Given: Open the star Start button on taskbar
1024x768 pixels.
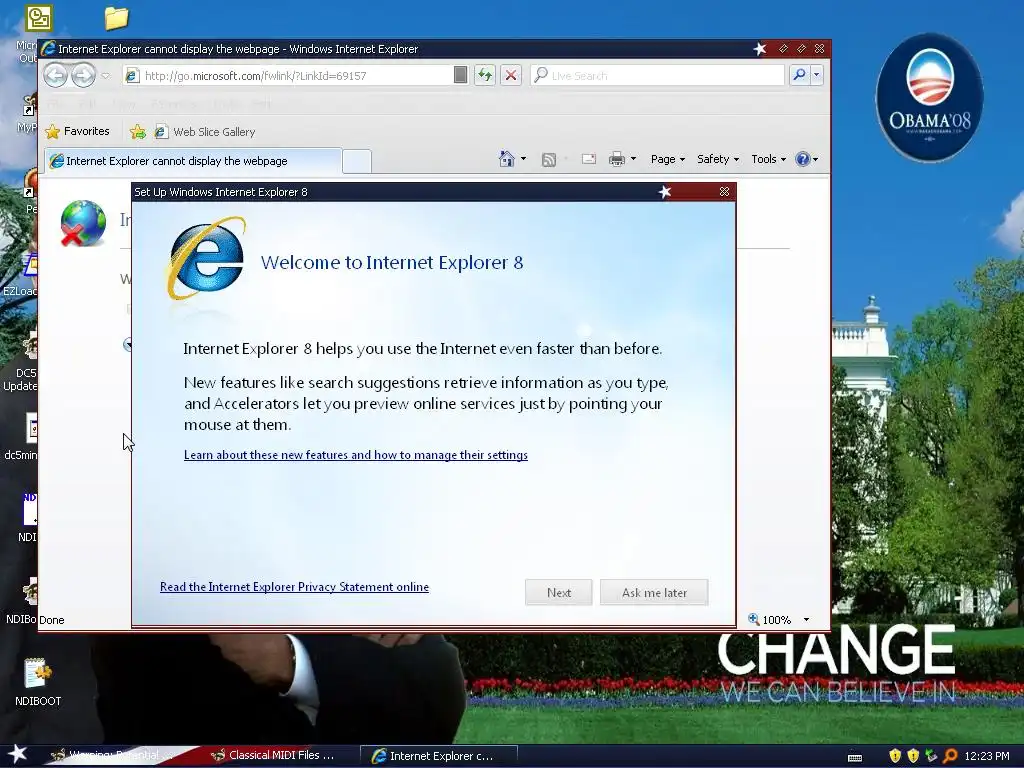Looking at the screenshot, I should tap(18, 754).
